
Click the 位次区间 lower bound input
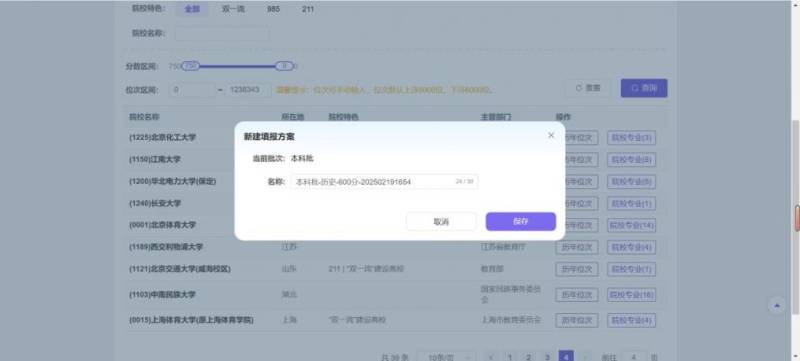click(x=192, y=90)
